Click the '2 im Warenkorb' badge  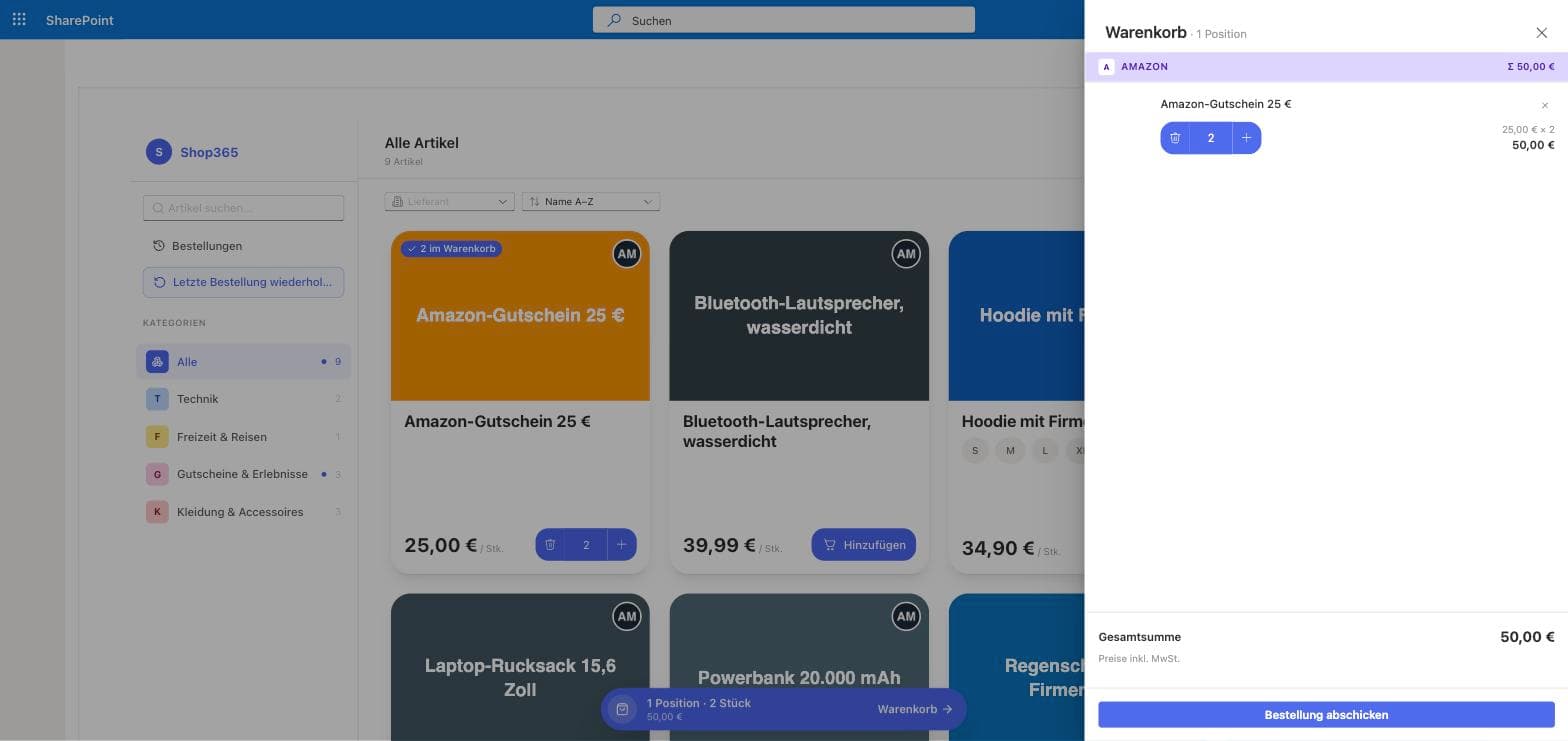click(x=452, y=249)
